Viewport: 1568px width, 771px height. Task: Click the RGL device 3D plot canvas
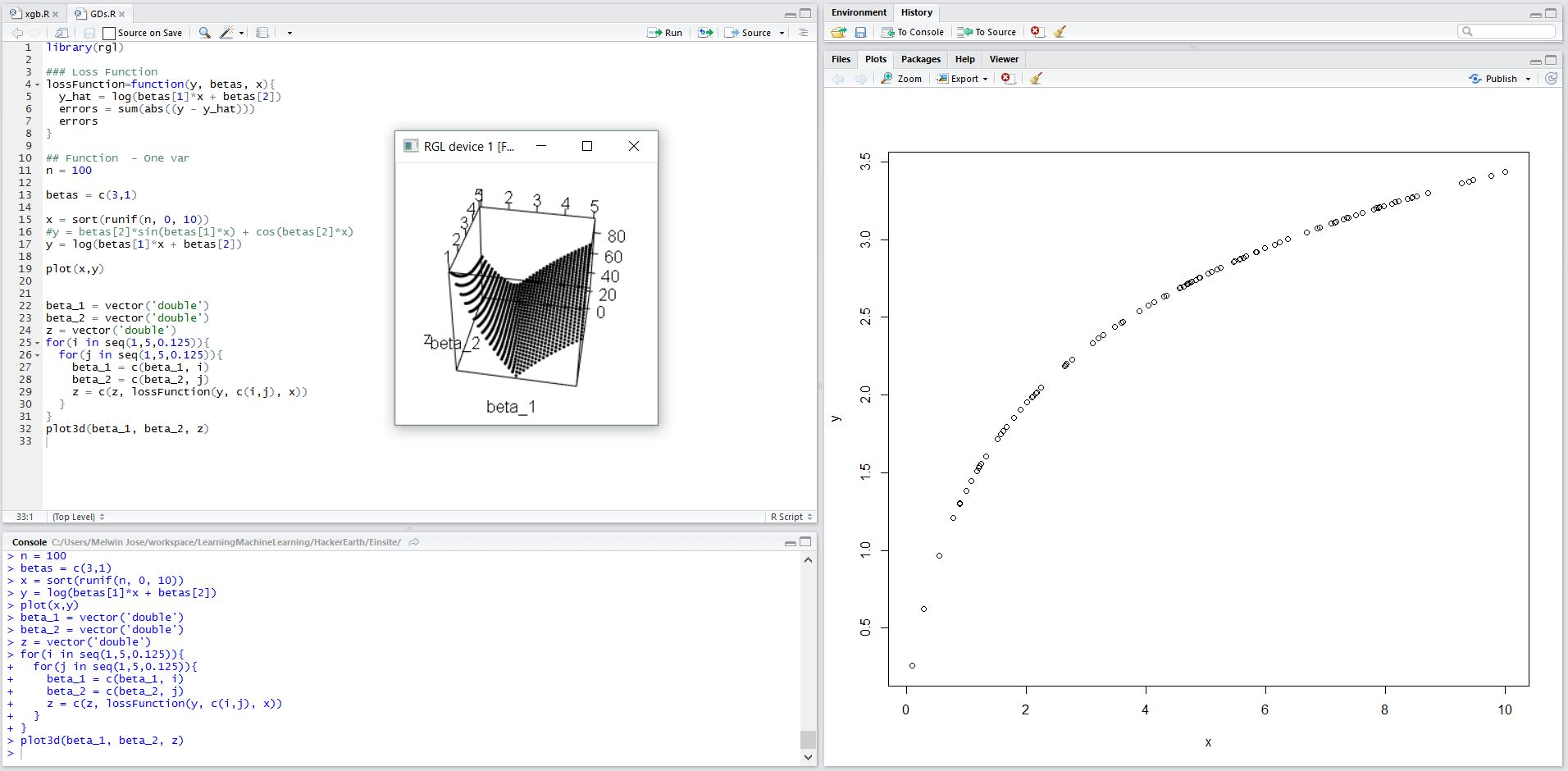(526, 293)
